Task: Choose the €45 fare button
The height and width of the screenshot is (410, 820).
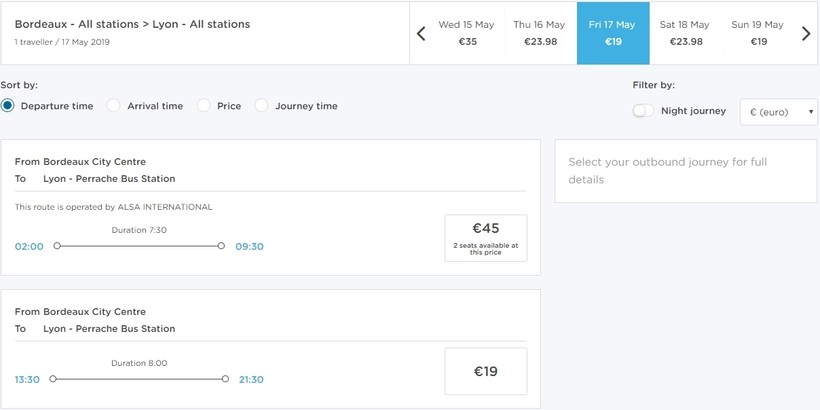Action: click(485, 238)
